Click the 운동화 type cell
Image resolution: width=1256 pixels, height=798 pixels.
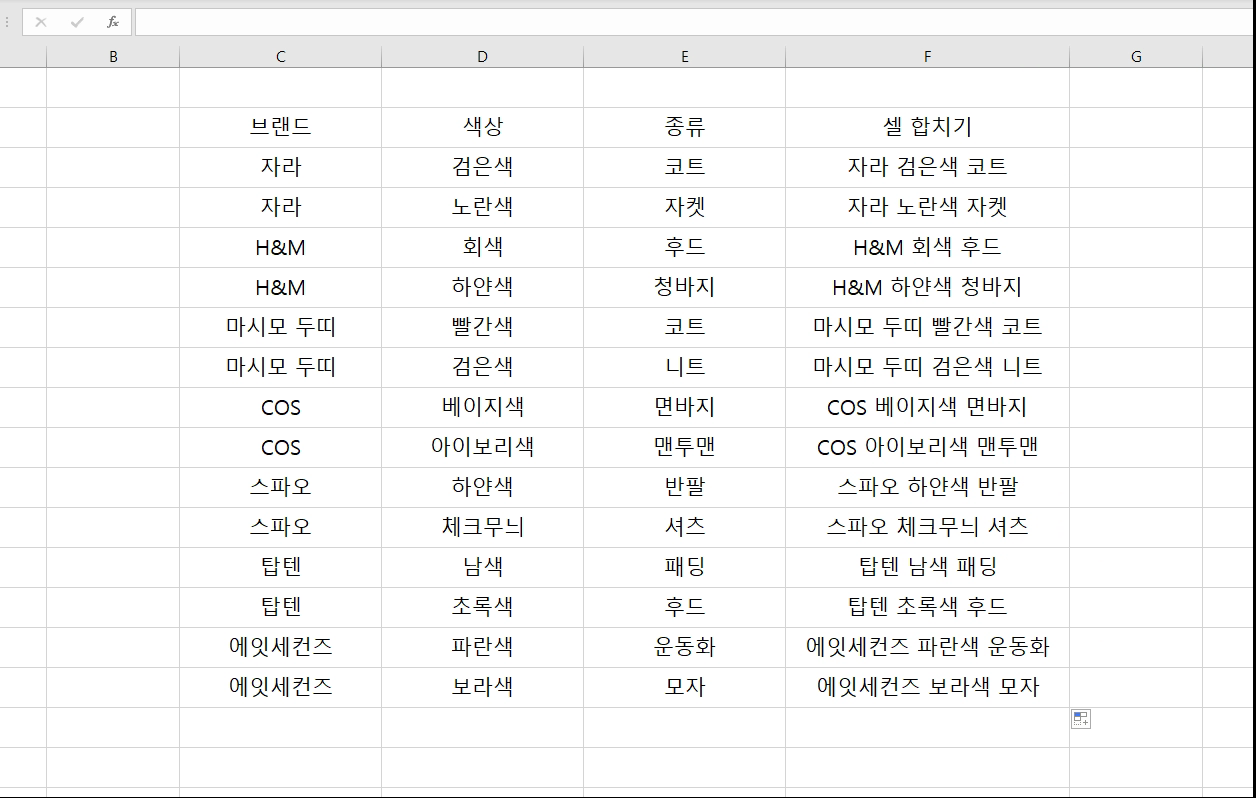pyautogui.click(x=684, y=647)
